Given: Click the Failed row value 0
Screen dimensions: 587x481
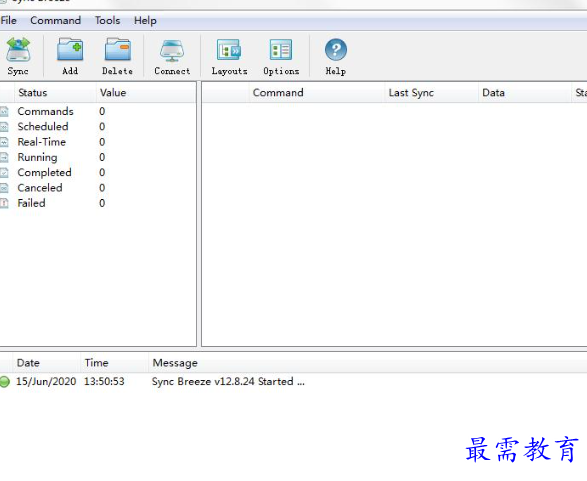Looking at the screenshot, I should tap(102, 203).
